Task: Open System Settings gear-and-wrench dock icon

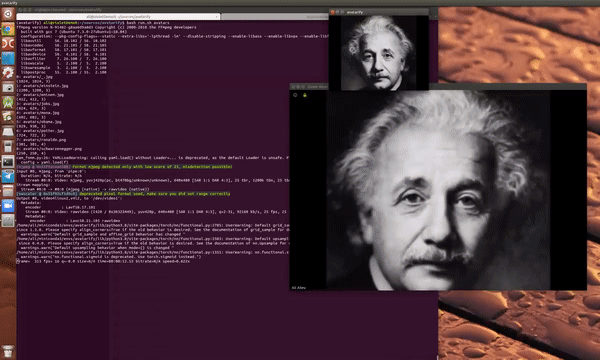Action: tap(8, 73)
